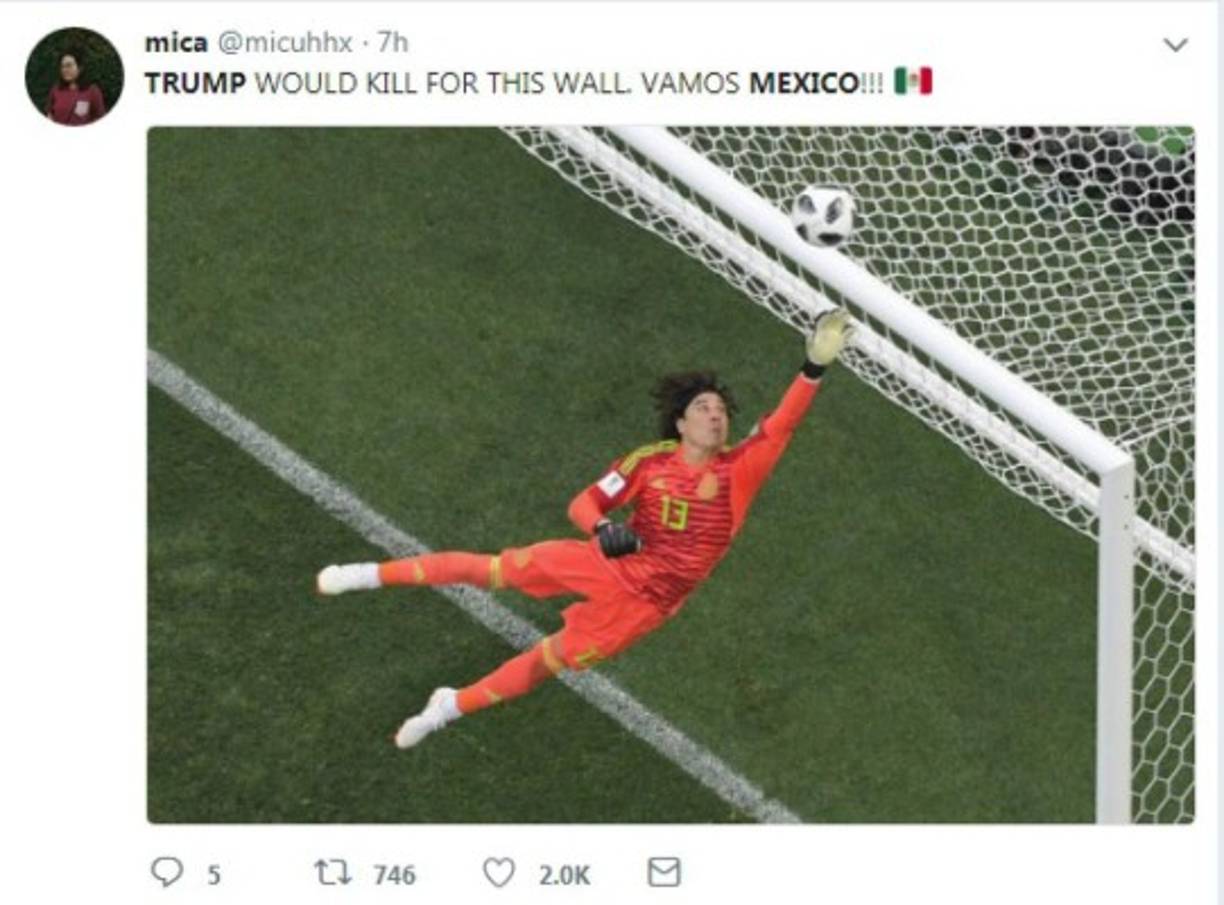
Task: View the 2.0K likes count
Action: point(565,875)
